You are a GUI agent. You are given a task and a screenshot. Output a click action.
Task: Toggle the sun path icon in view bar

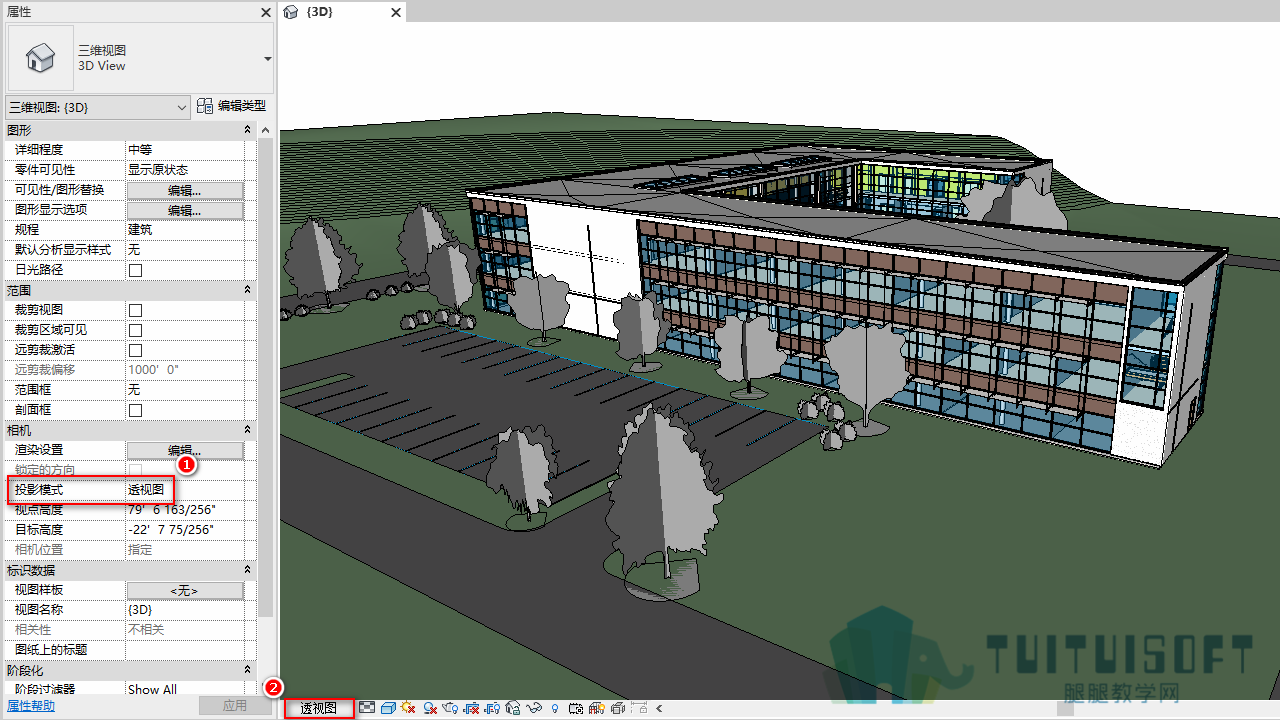(408, 708)
